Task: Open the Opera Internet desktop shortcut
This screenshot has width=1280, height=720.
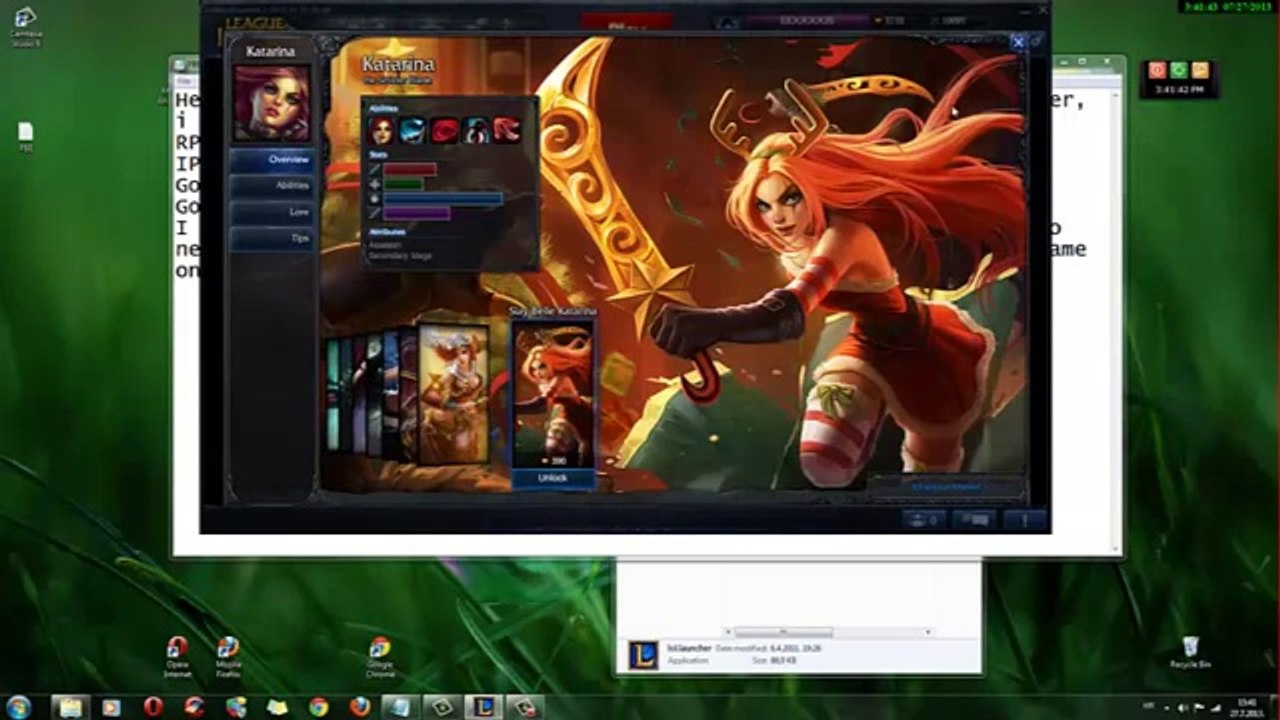Action: [177, 655]
